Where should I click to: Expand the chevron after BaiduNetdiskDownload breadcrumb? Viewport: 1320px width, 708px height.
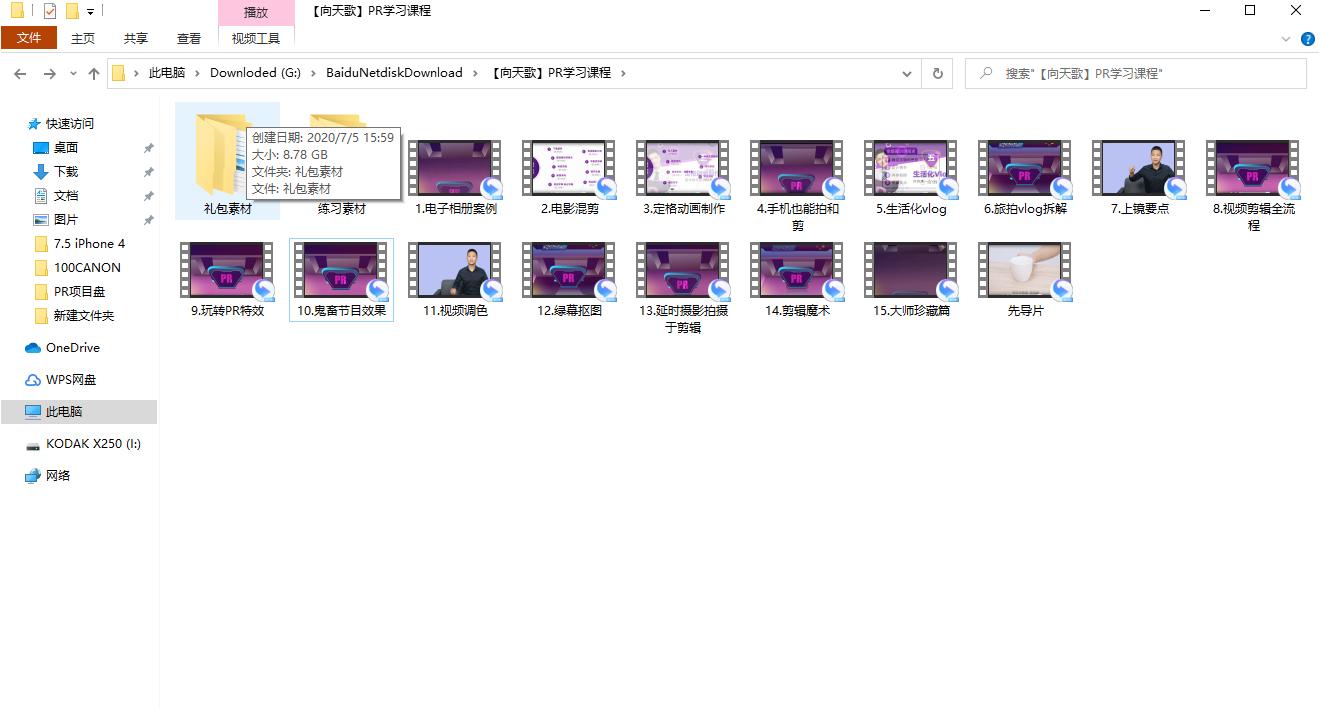[x=476, y=73]
